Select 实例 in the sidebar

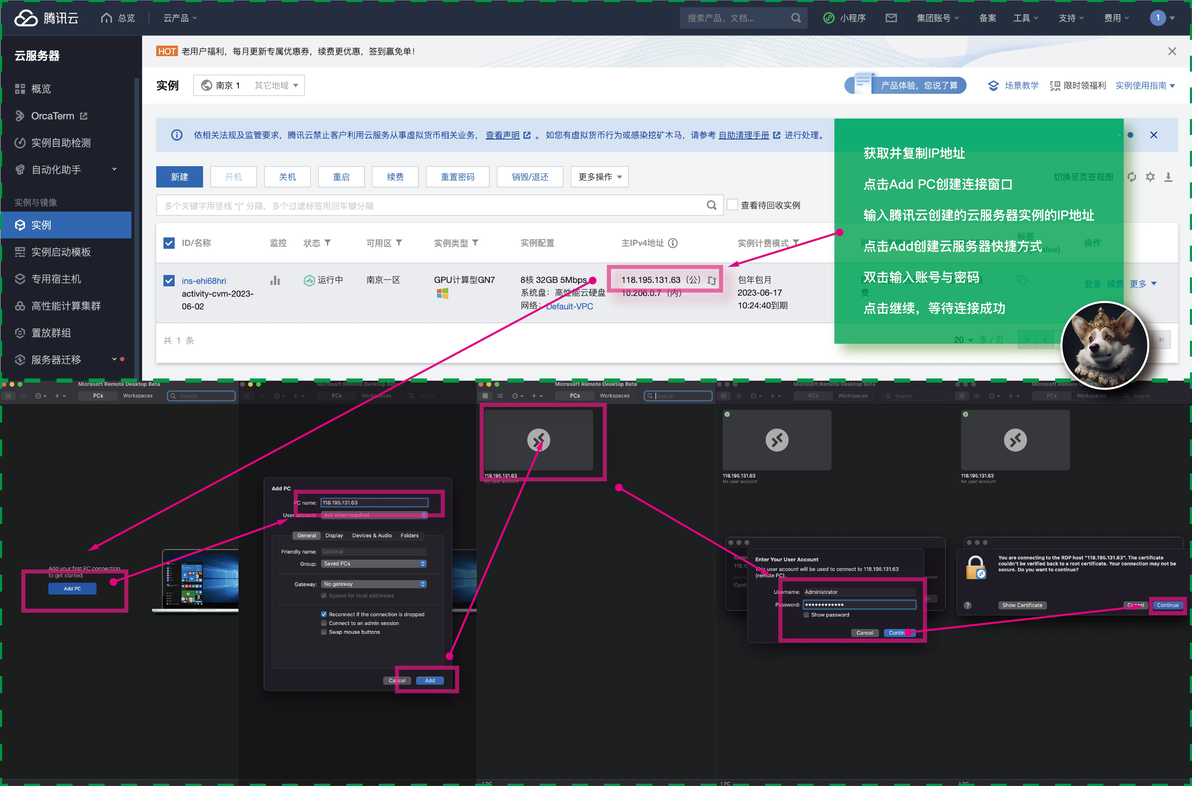tap(65, 225)
